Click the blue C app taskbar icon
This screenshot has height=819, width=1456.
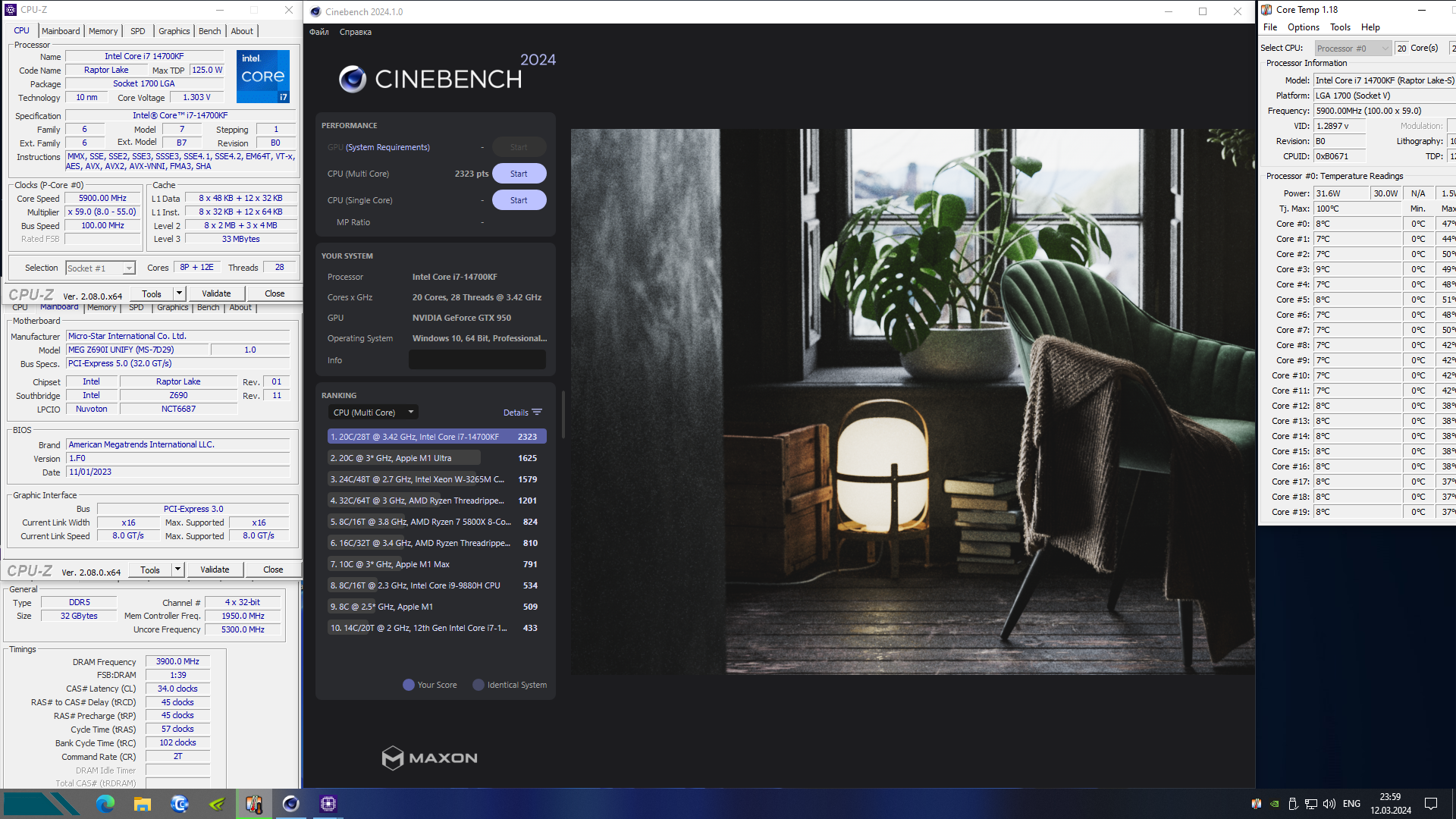[x=180, y=804]
